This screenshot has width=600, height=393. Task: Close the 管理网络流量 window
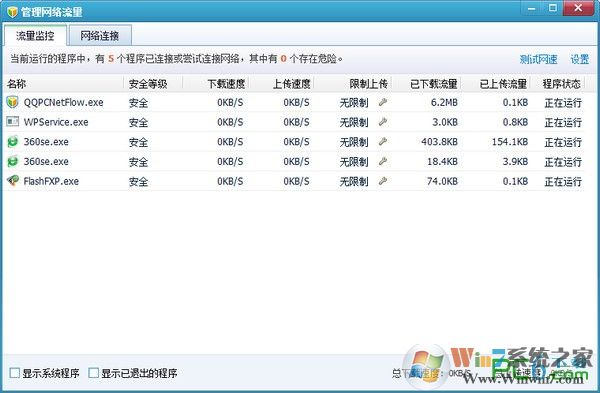(x=578, y=8)
